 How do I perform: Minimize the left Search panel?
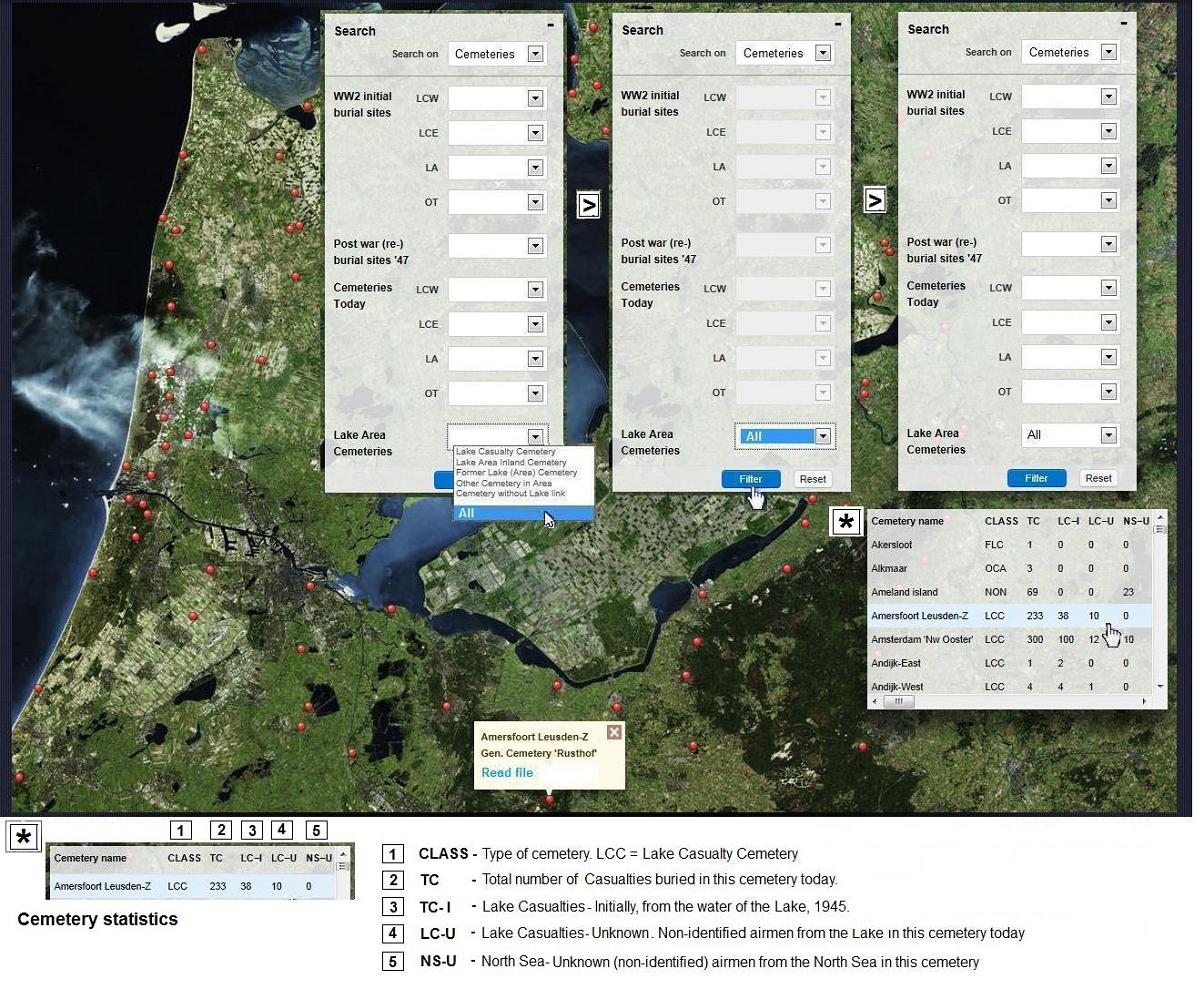pos(550,24)
